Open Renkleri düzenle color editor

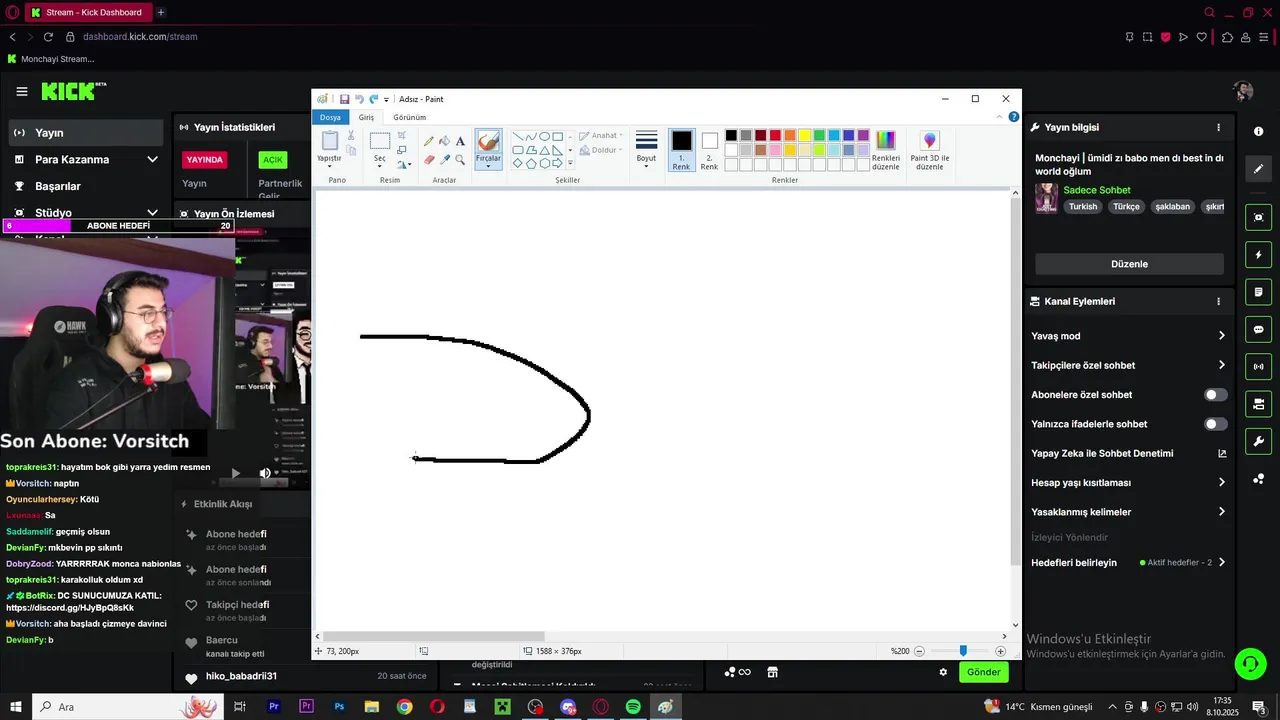pyautogui.click(x=886, y=150)
